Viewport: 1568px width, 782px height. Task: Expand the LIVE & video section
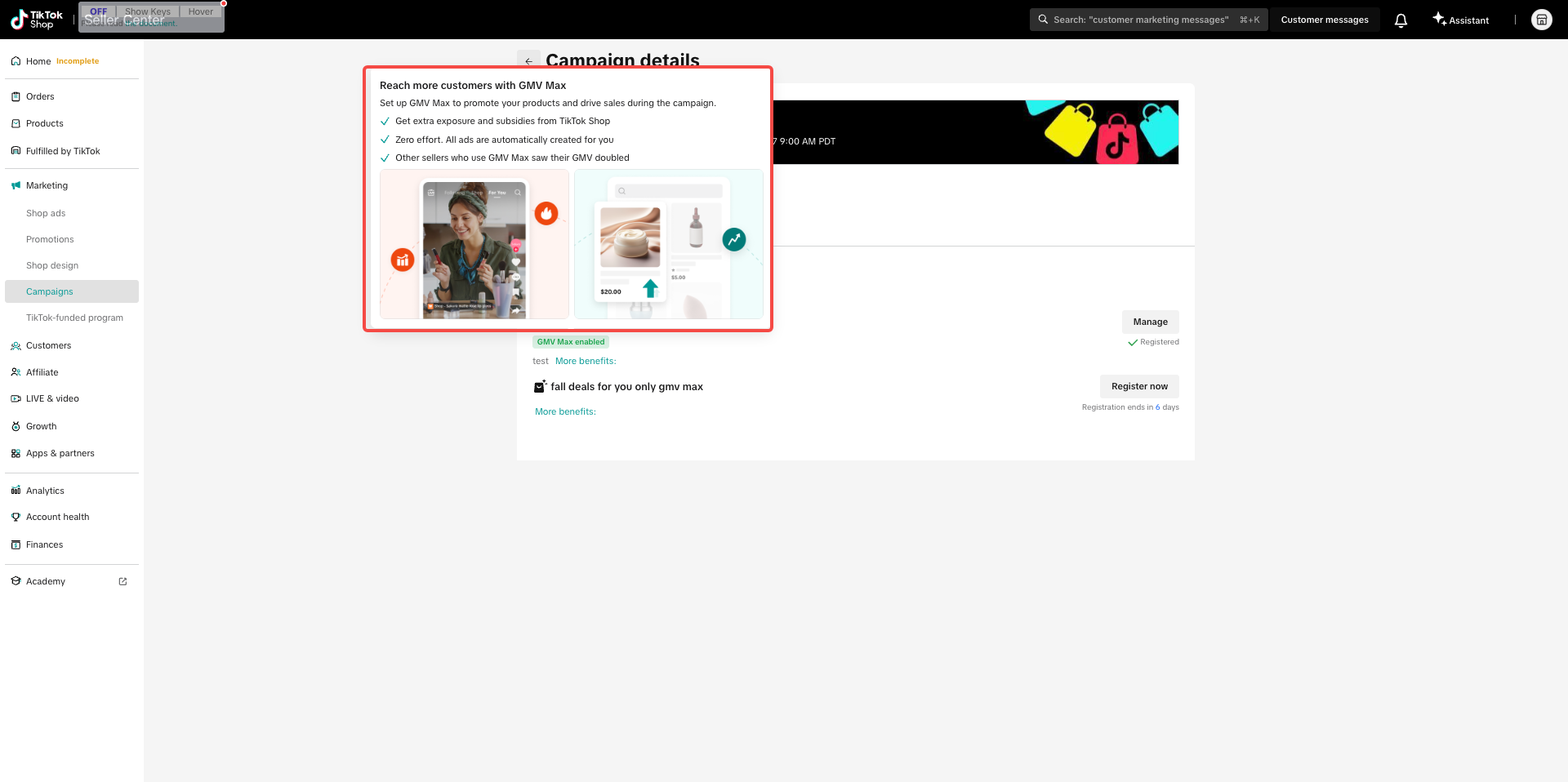[52, 398]
